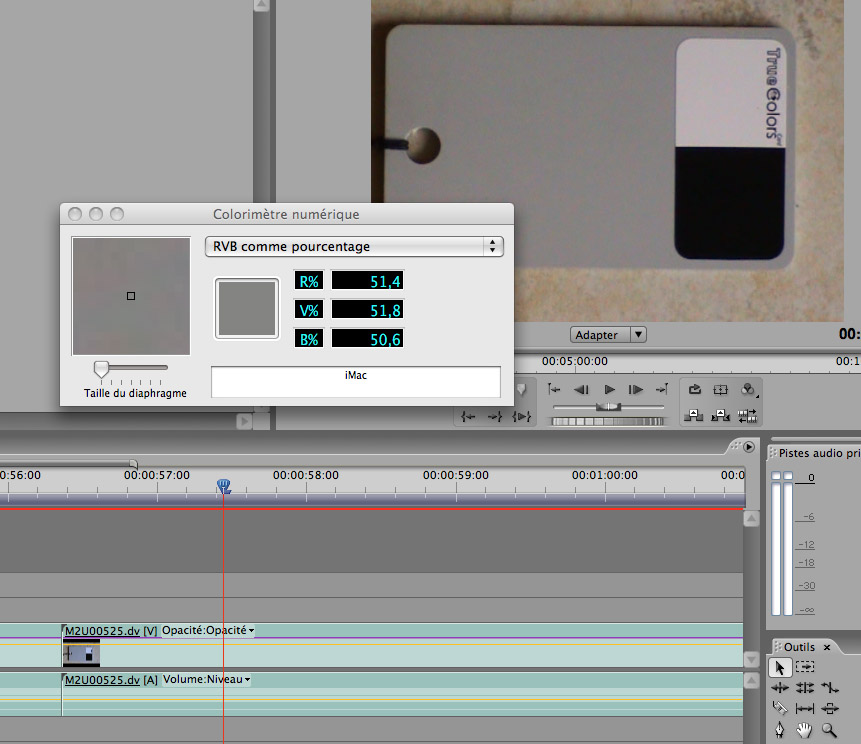This screenshot has width=861, height=744.
Task: Click the R% value field
Action: [x=367, y=281]
